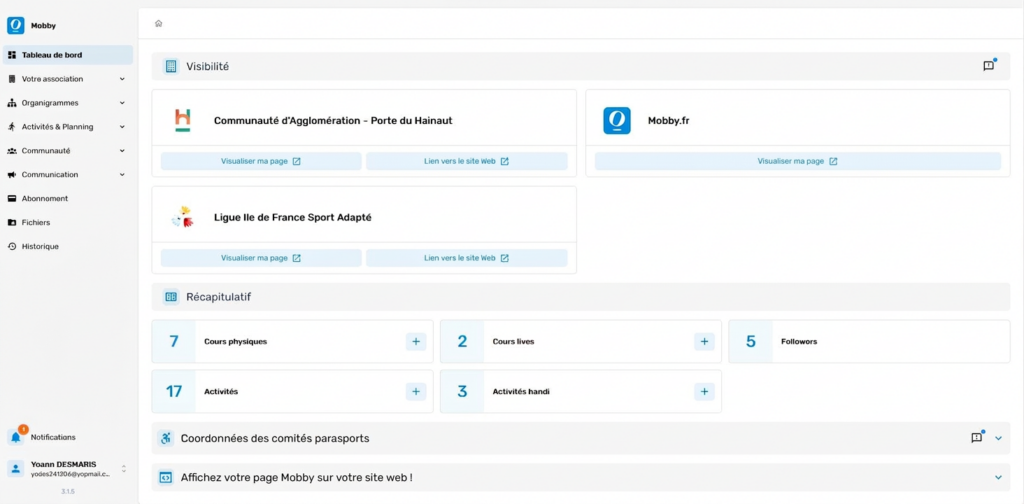
Task: Click the home breadcrumb icon
Action: tap(158, 23)
